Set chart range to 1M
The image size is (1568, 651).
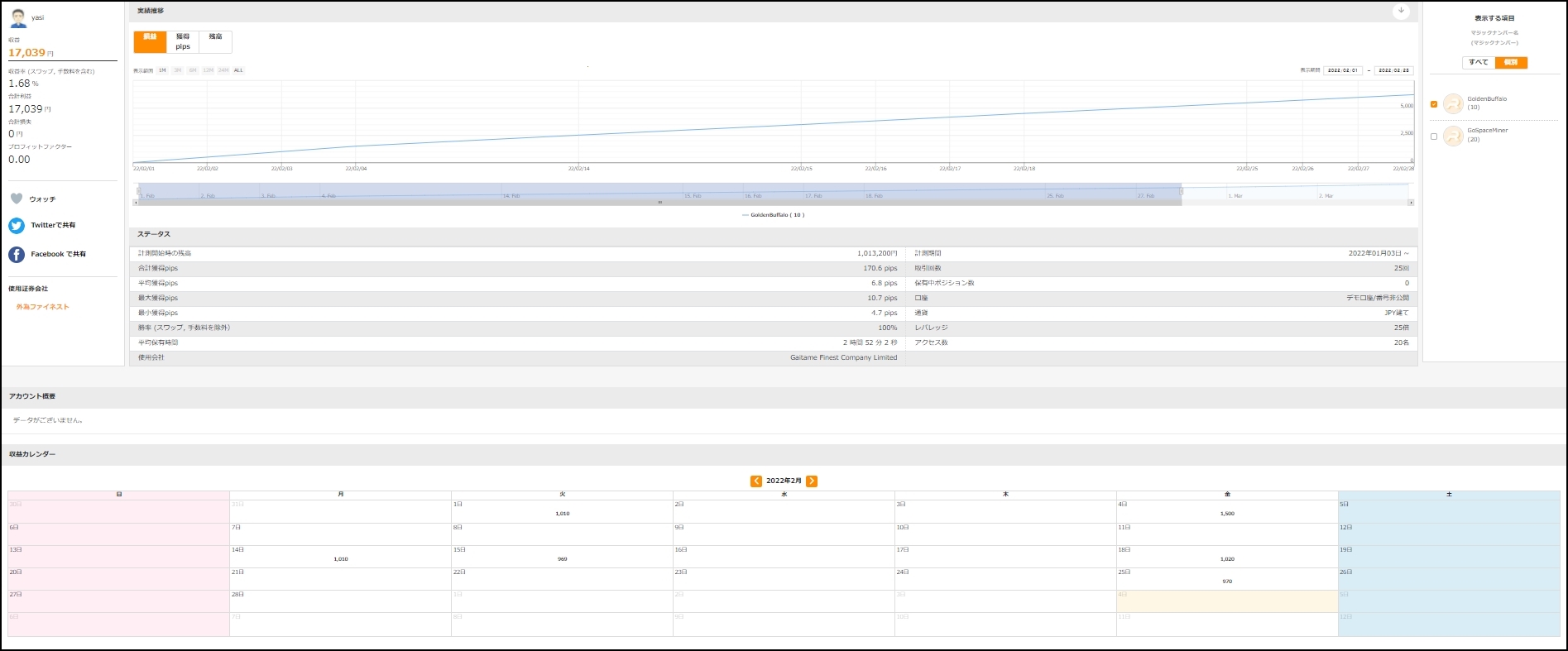coord(162,70)
